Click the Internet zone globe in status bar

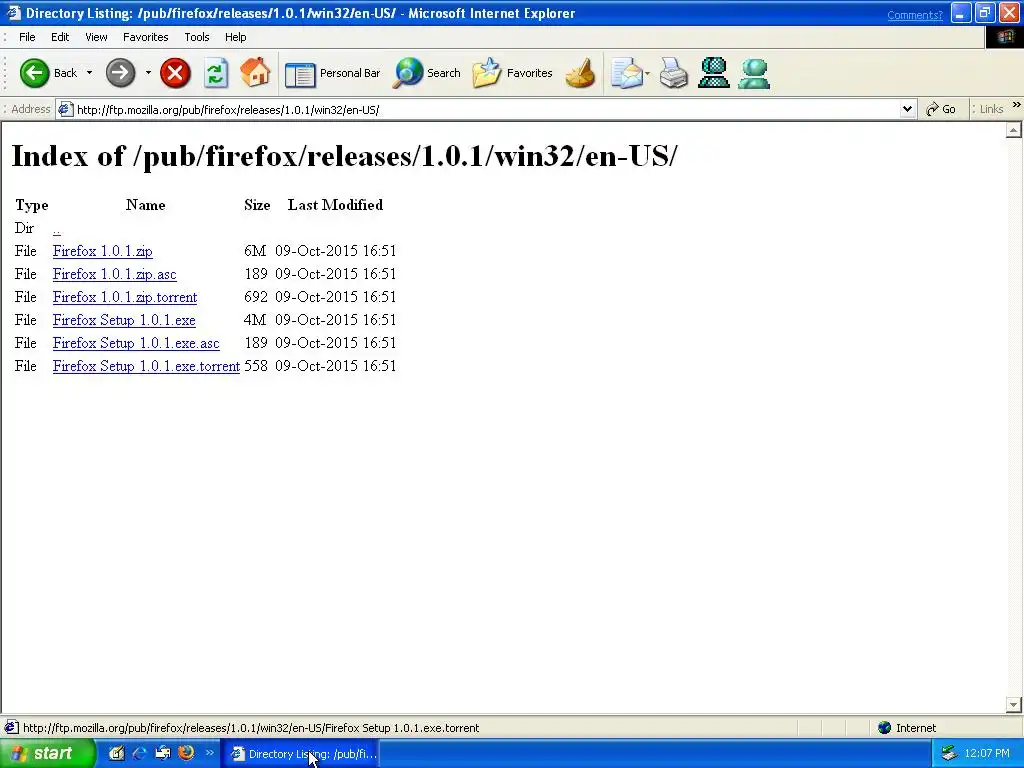click(885, 728)
